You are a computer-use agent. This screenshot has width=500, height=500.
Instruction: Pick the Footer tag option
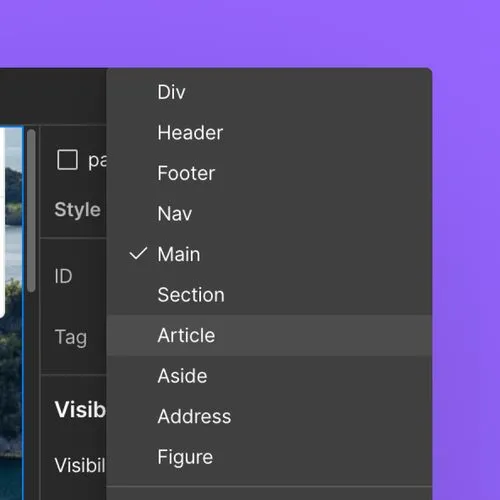(x=269, y=173)
